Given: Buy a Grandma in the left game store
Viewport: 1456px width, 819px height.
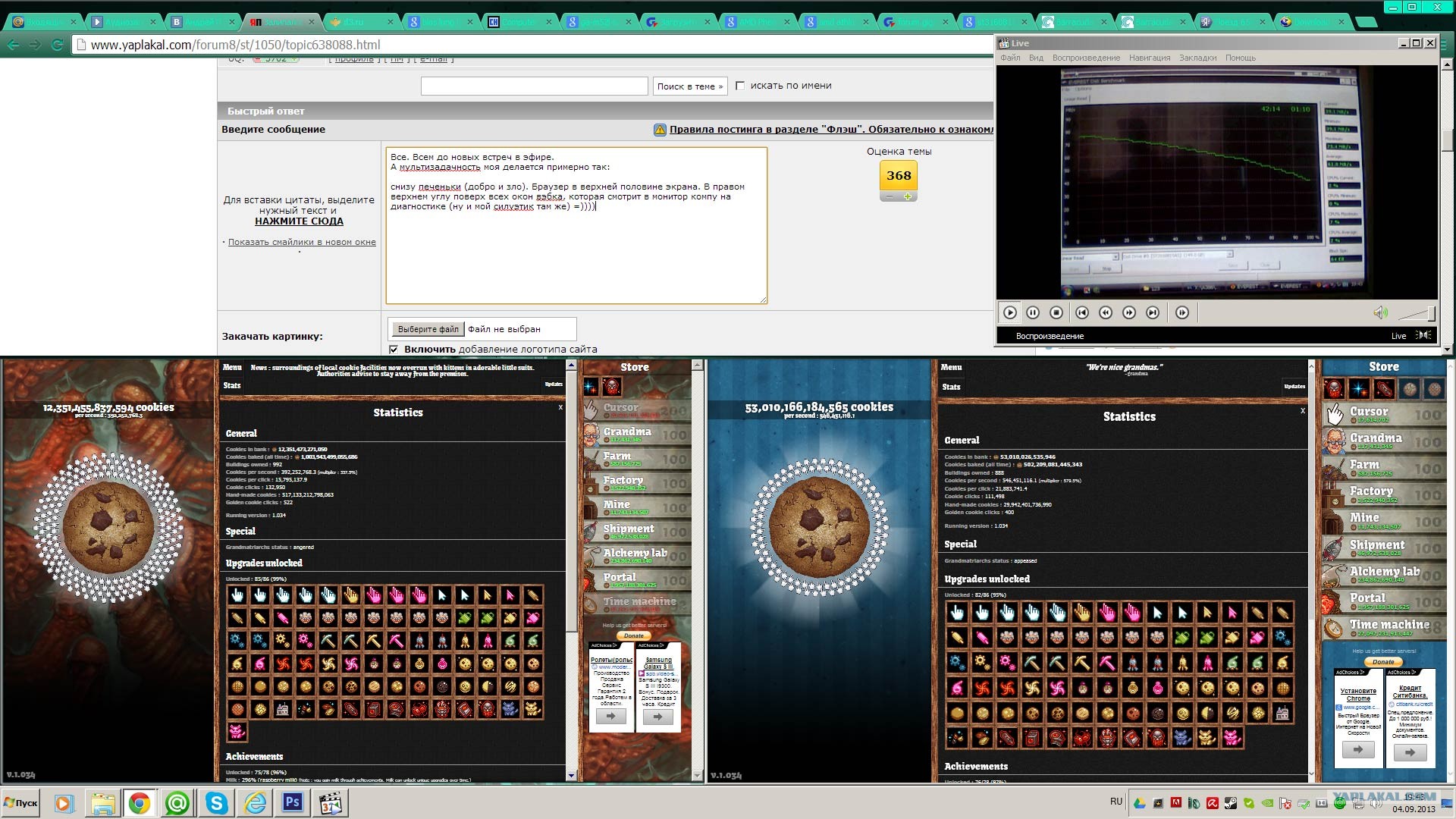Looking at the screenshot, I should tap(636, 435).
